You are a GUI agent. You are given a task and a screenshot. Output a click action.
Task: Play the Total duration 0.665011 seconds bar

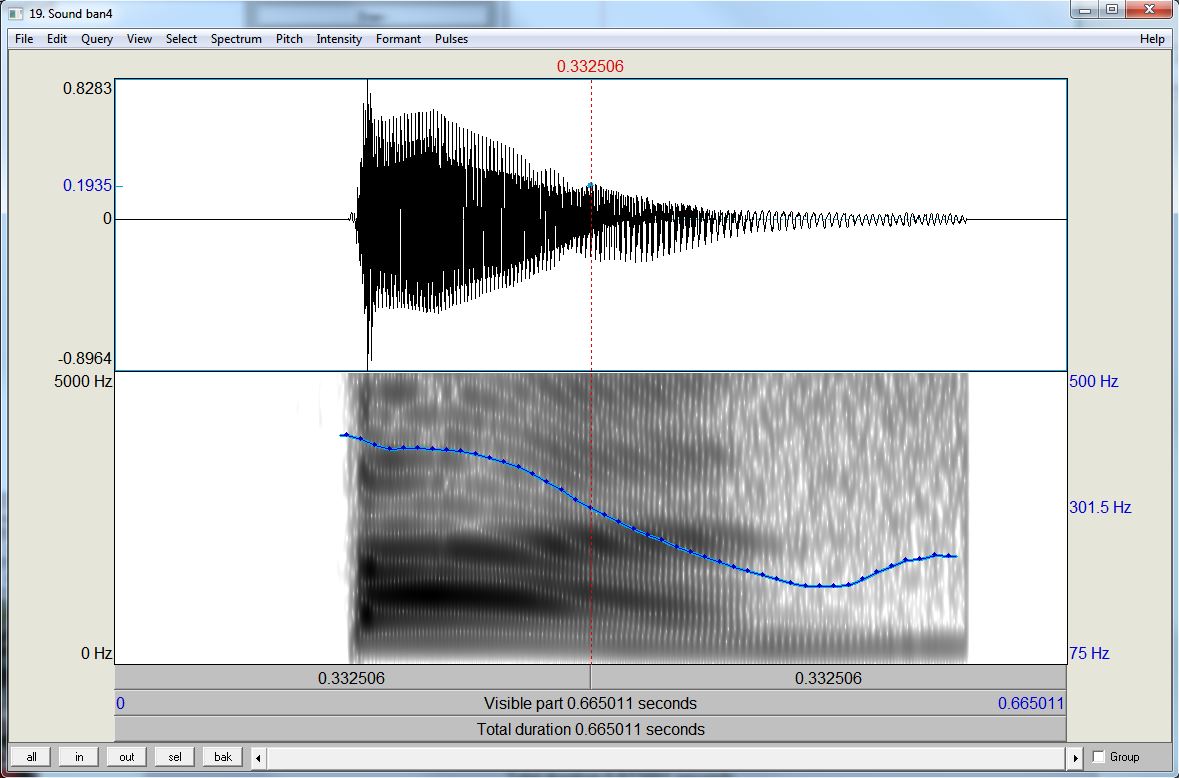tap(590, 729)
